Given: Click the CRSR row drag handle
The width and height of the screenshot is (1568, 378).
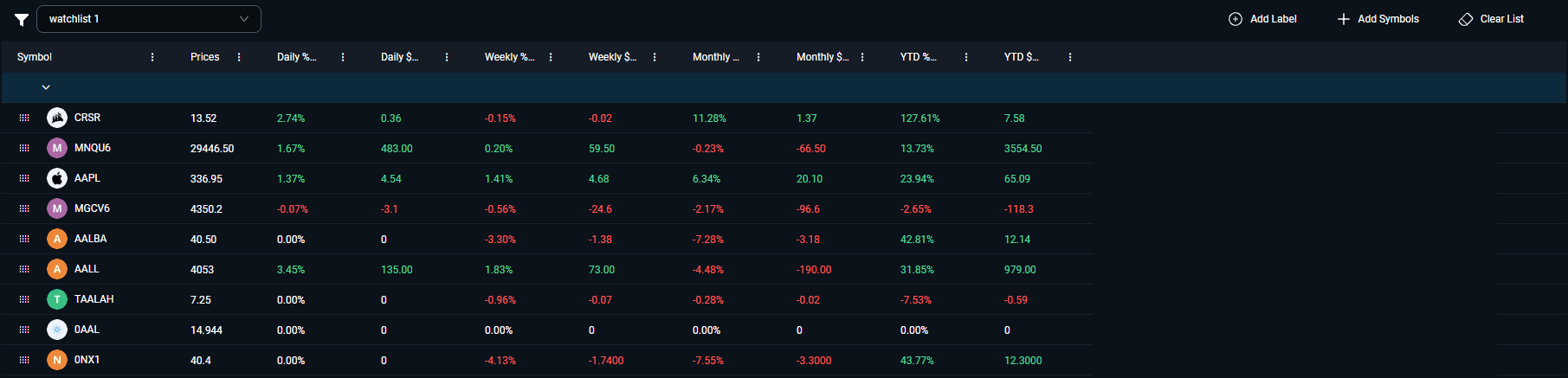Looking at the screenshot, I should tap(24, 118).
